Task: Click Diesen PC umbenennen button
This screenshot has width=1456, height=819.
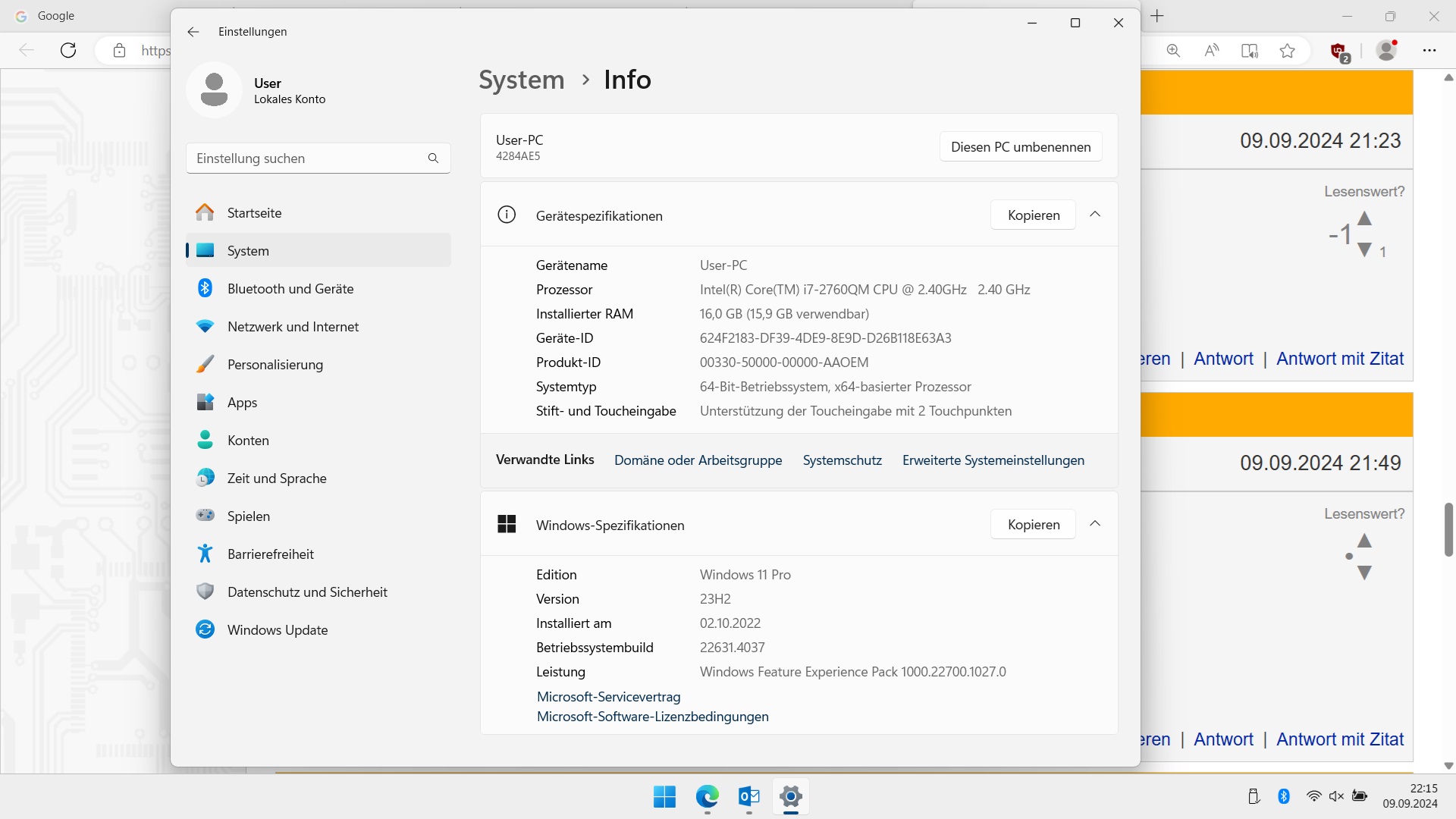Action: pos(1021,147)
